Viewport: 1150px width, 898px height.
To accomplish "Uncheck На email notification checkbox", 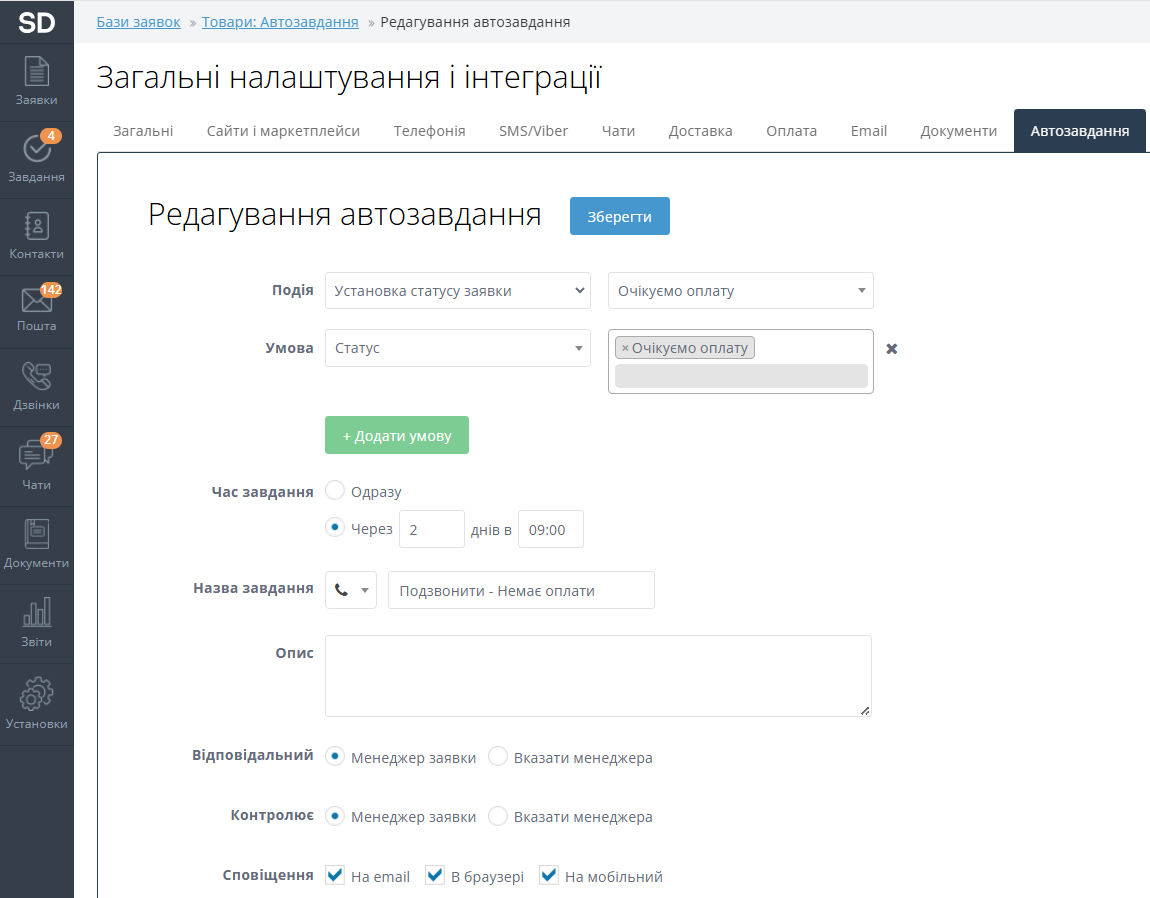I will coord(335,876).
